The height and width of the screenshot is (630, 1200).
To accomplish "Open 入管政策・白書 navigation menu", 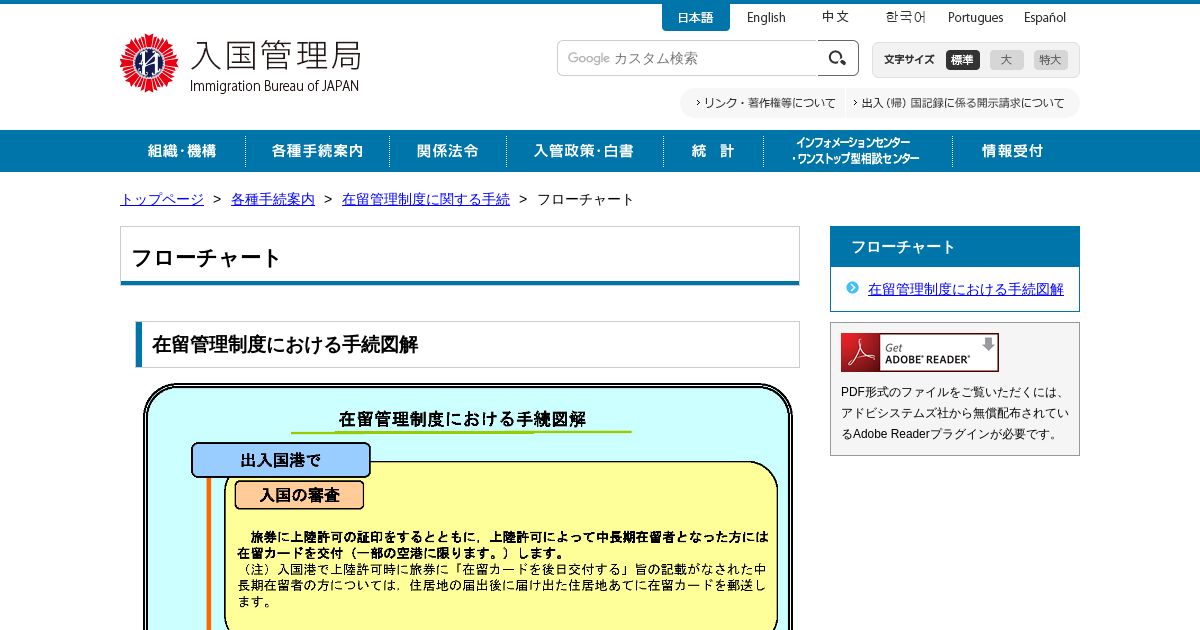I will (584, 151).
